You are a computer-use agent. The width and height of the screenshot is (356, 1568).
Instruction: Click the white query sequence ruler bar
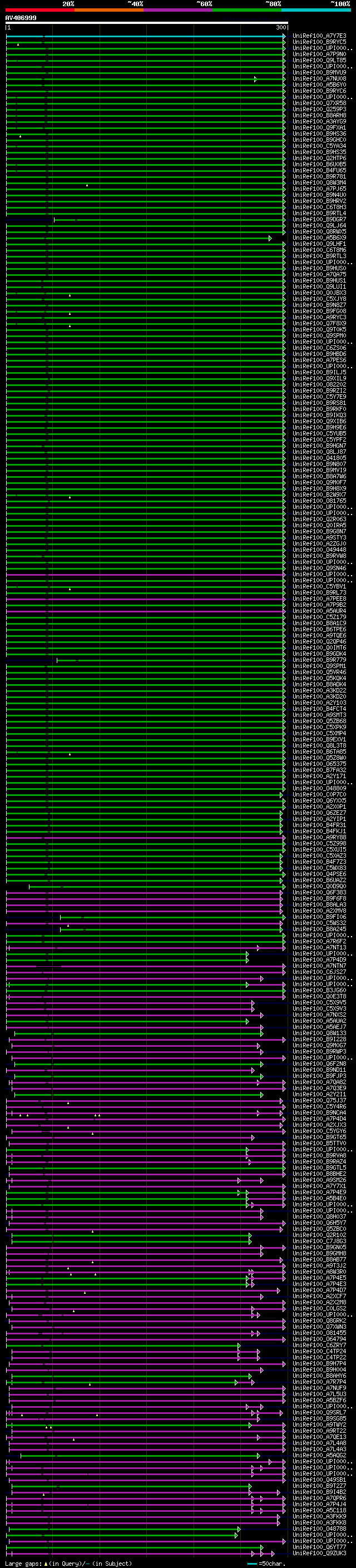coord(147,22)
